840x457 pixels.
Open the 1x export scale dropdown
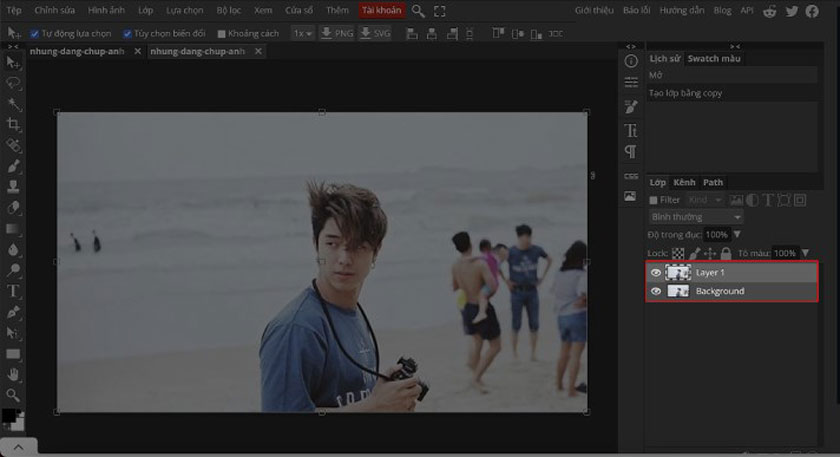click(x=302, y=33)
